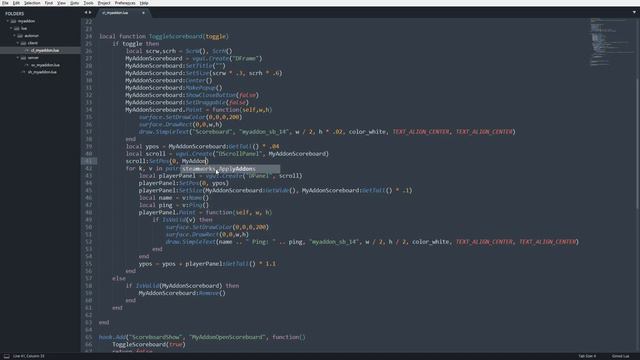This screenshot has height=360, width=640.
Task: Open the File menu
Action: (x=5, y=3)
